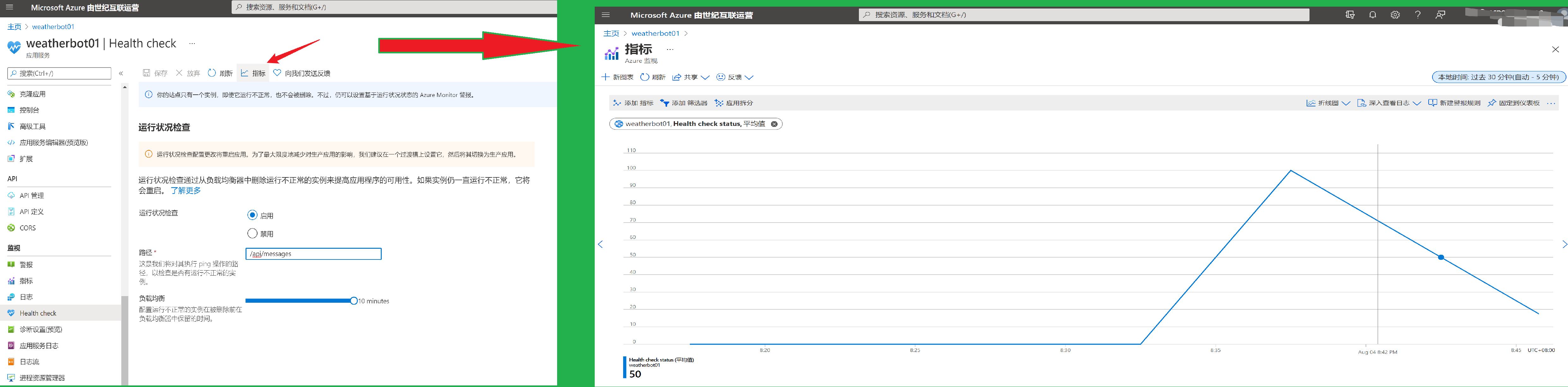
Task: Select Health check item in sidebar
Action: point(60,313)
